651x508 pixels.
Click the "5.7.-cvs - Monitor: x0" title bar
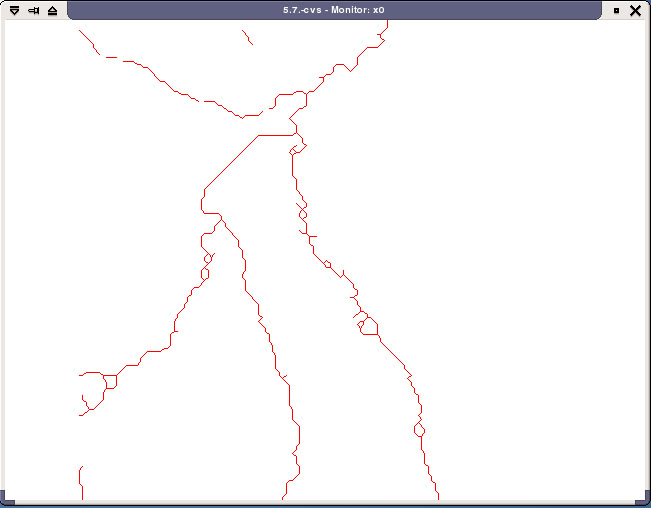tap(334, 10)
